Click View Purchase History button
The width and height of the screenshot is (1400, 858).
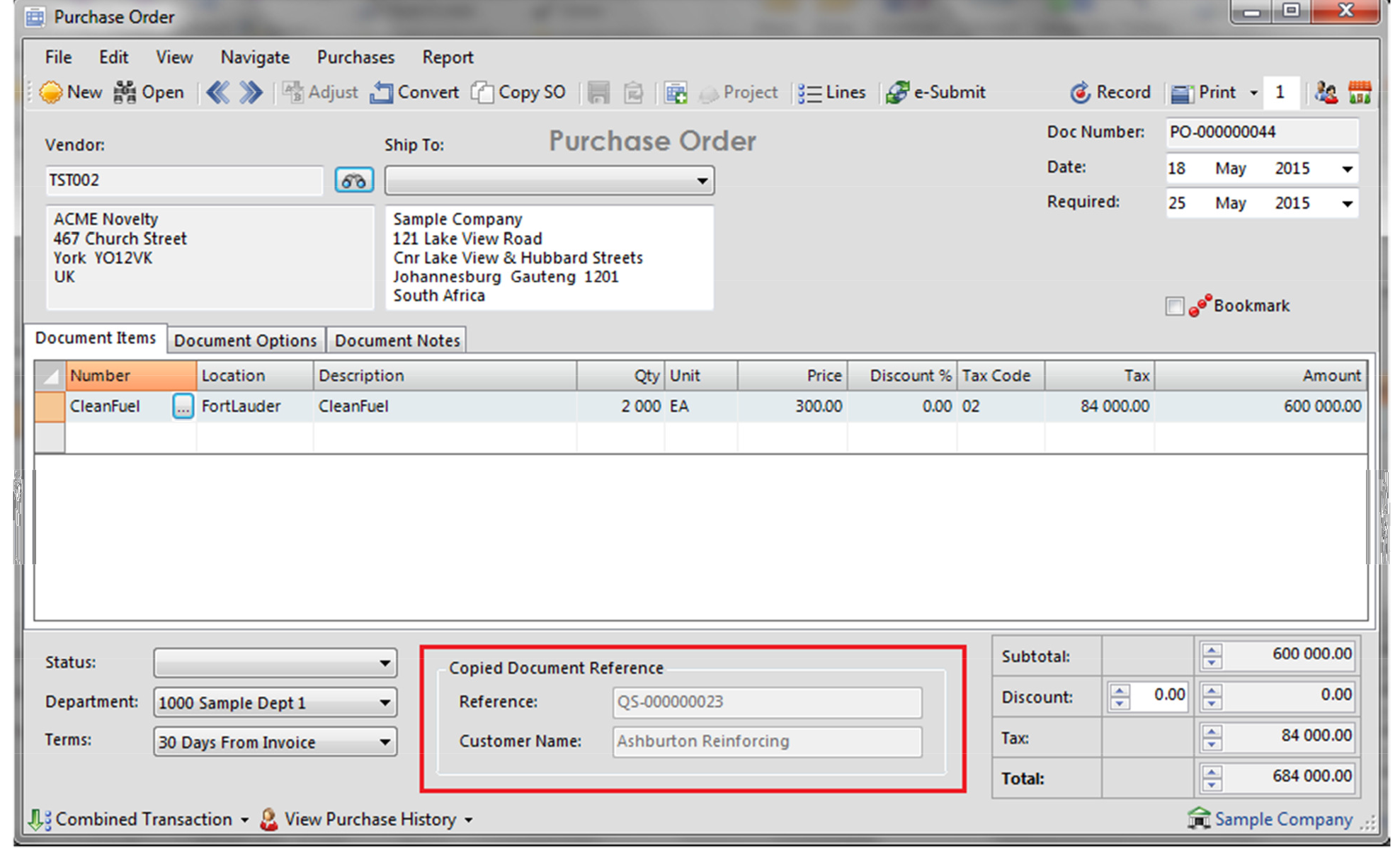click(x=370, y=819)
